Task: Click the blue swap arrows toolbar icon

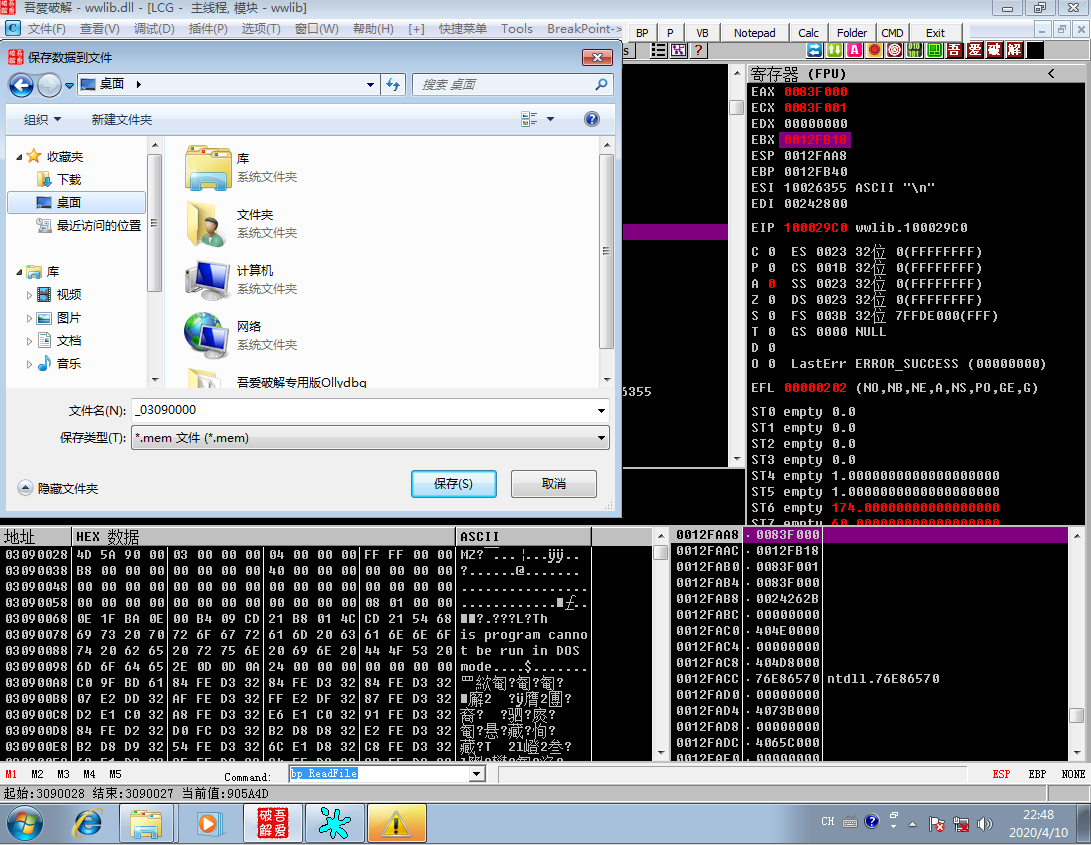Action: pos(814,50)
